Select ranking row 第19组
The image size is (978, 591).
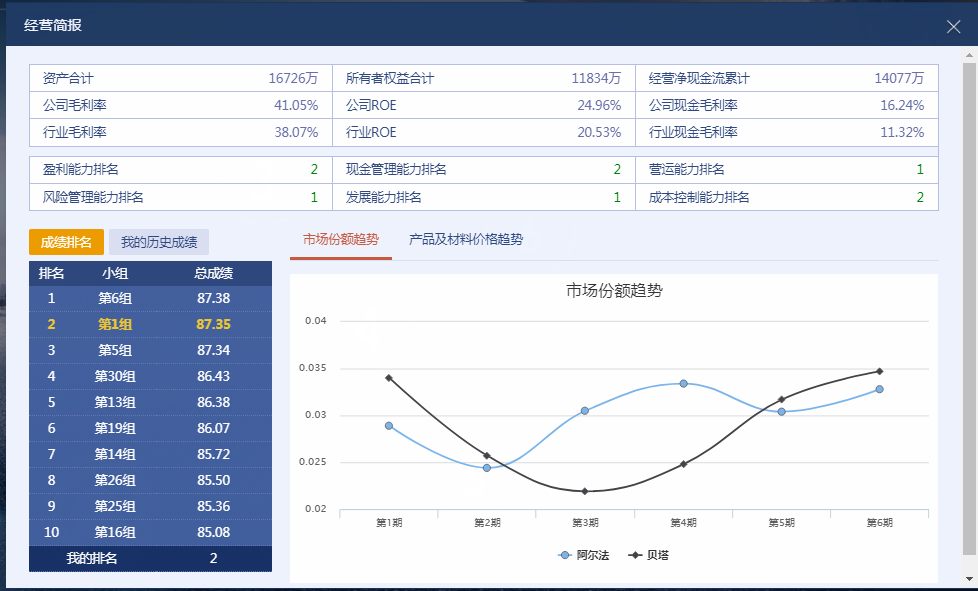pyautogui.click(x=150, y=428)
